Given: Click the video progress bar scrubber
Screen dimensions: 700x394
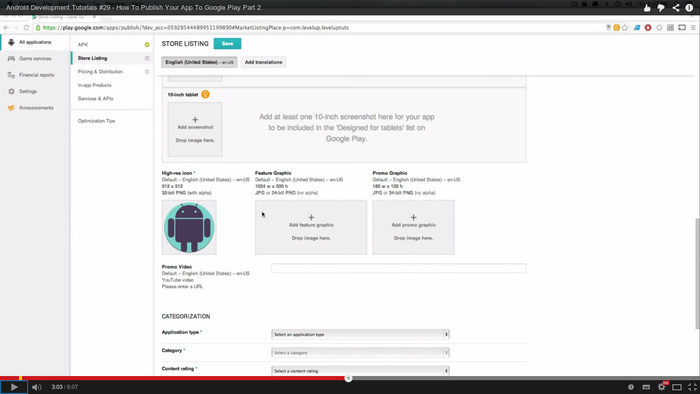Looking at the screenshot, I should [348, 378].
